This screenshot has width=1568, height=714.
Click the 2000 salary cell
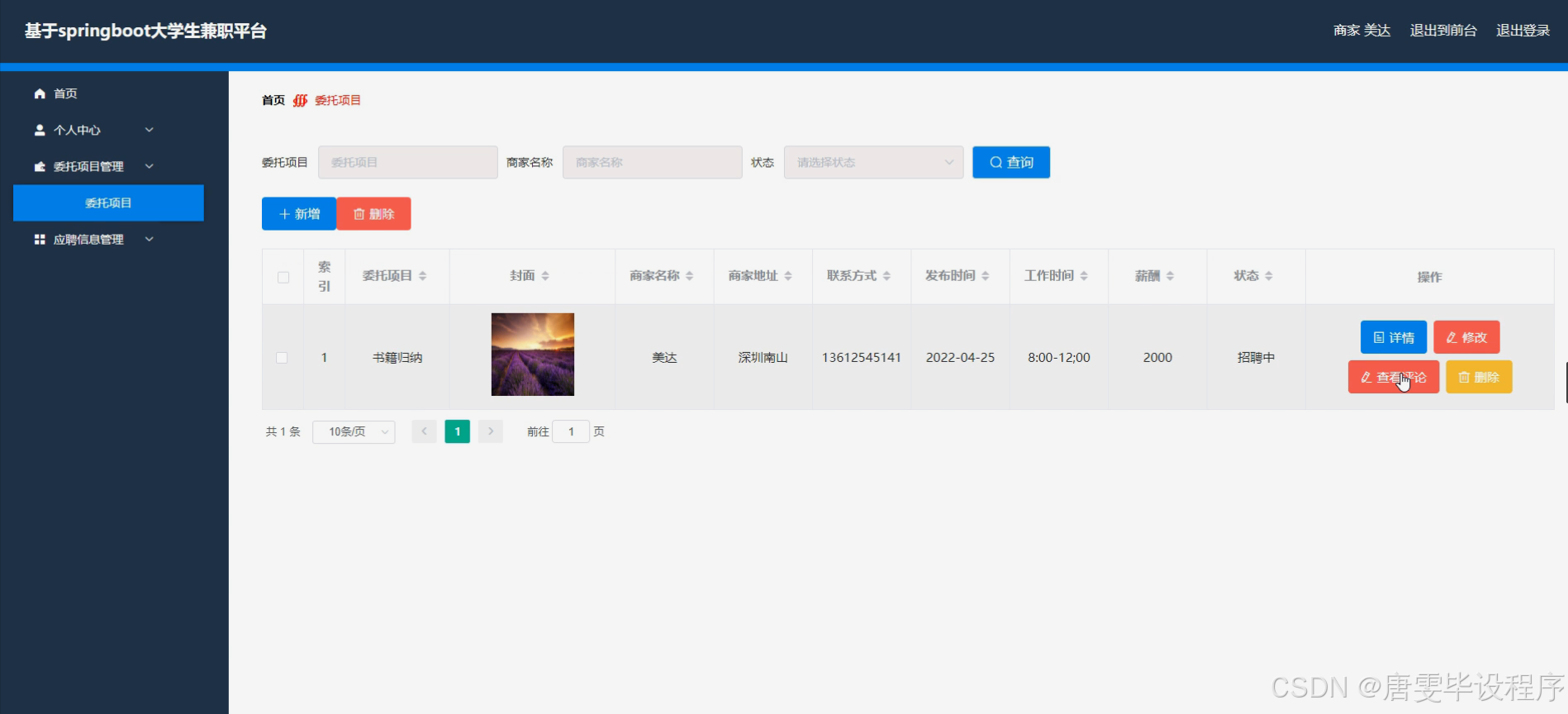(x=1157, y=358)
